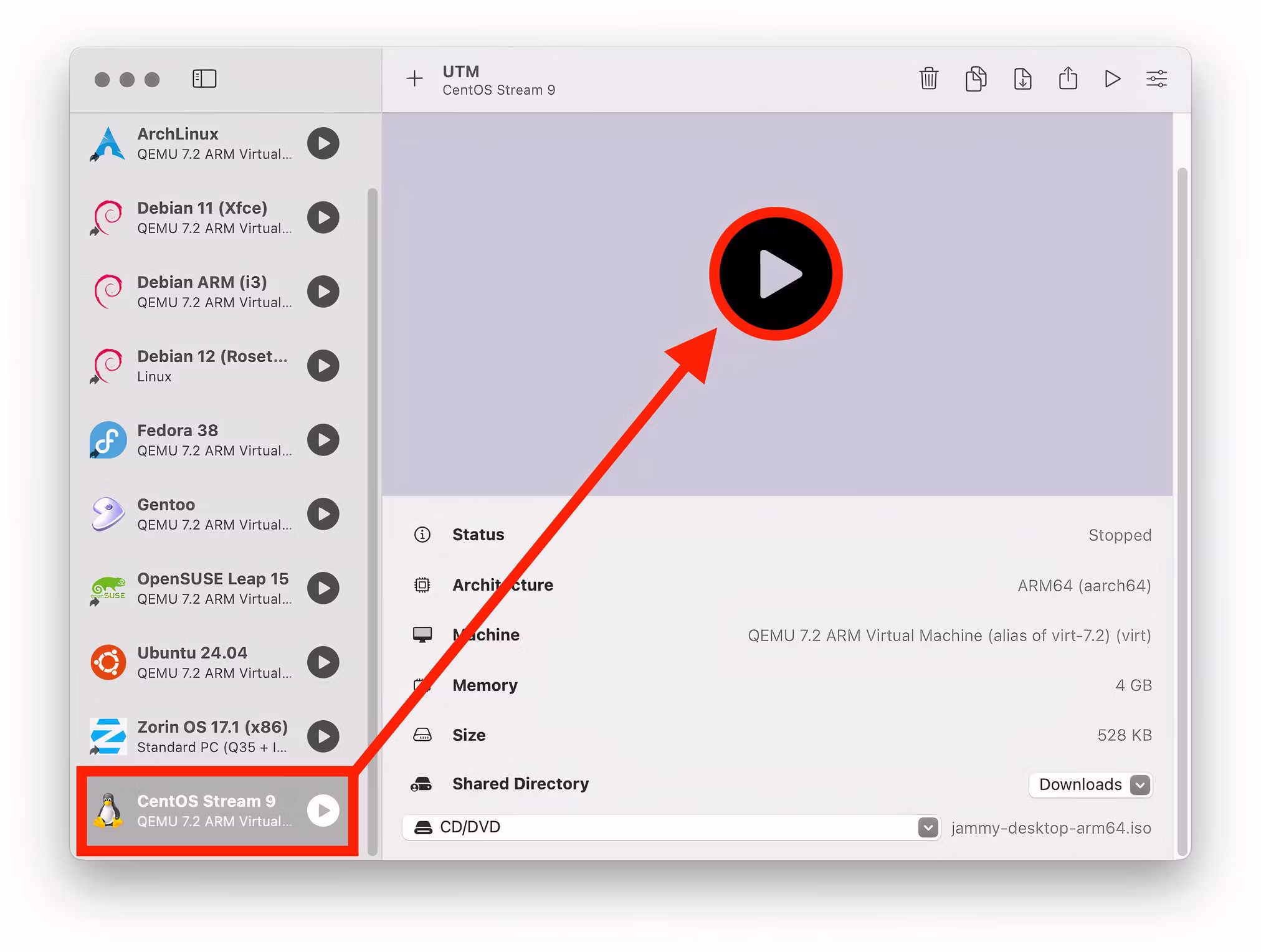Share the CentOS Stream 9 VM
The image size is (1261, 952).
coord(1068,79)
